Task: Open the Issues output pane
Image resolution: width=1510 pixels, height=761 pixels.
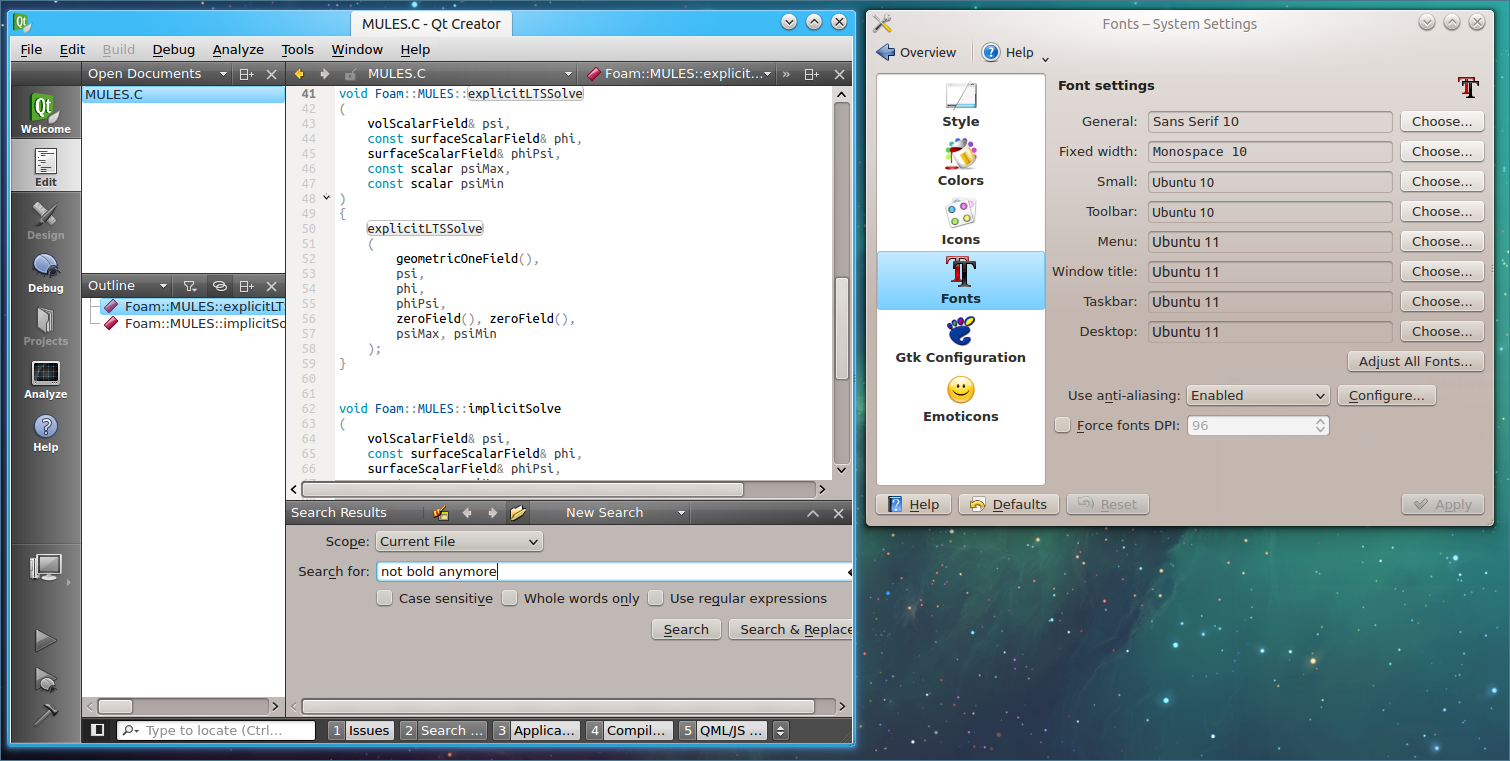Action: (361, 730)
